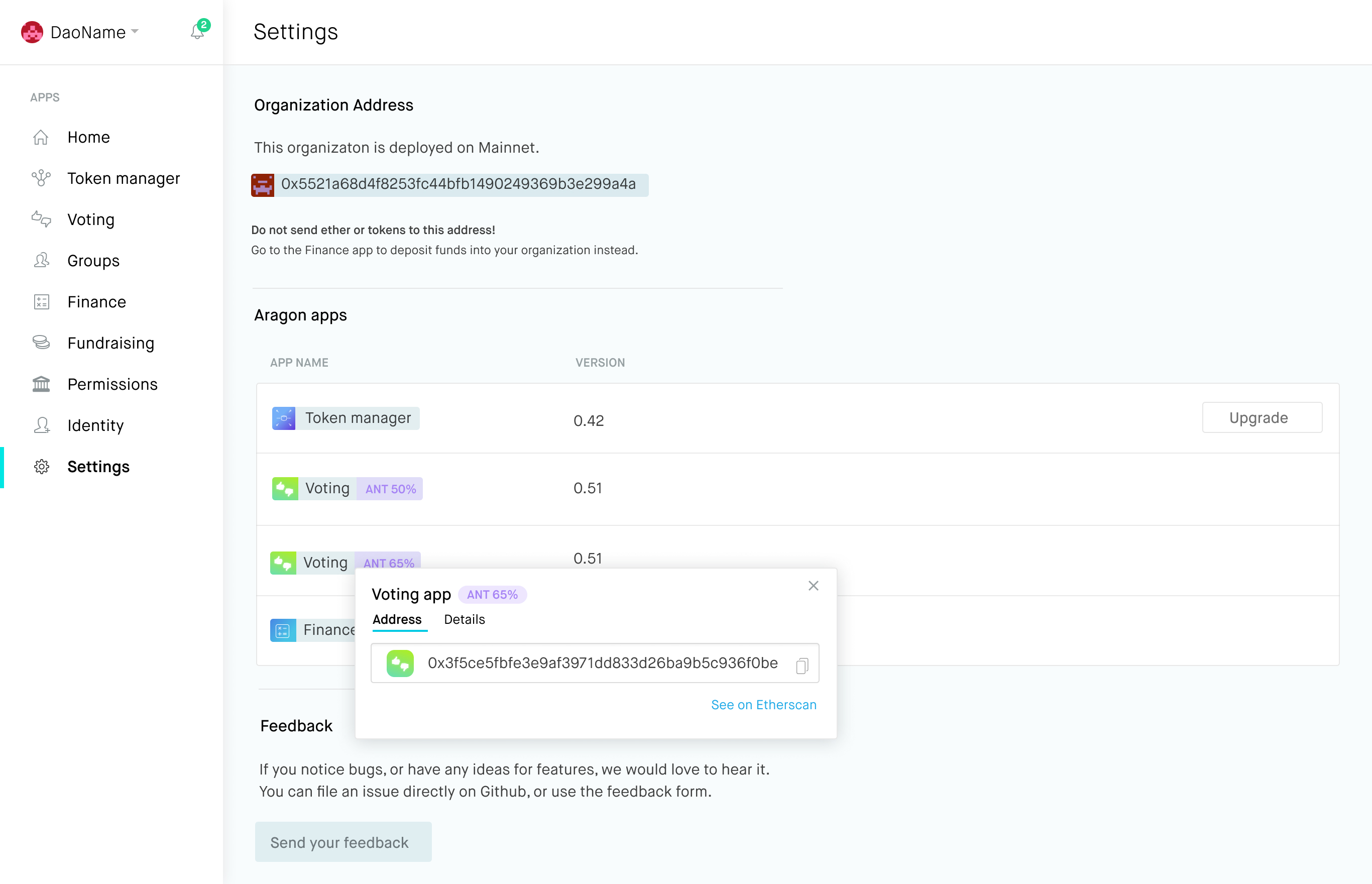Click the Permissions bank building icon
This screenshot has height=884, width=1372.
click(x=41, y=384)
